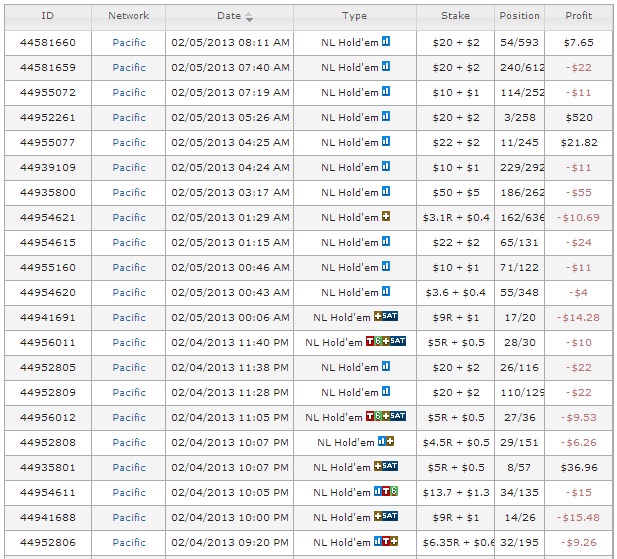Image resolution: width=617 pixels, height=559 pixels.
Task: Click the Type column header
Action: point(355,16)
